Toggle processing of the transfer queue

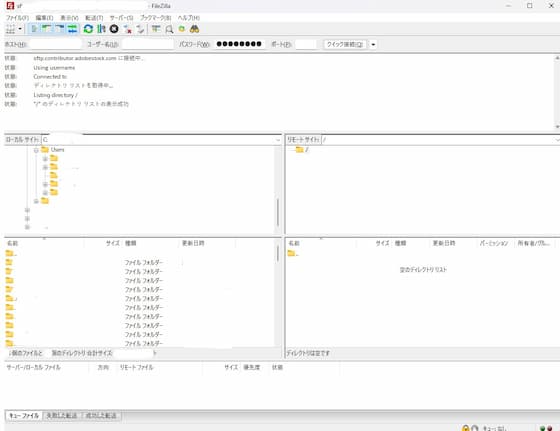[101, 29]
